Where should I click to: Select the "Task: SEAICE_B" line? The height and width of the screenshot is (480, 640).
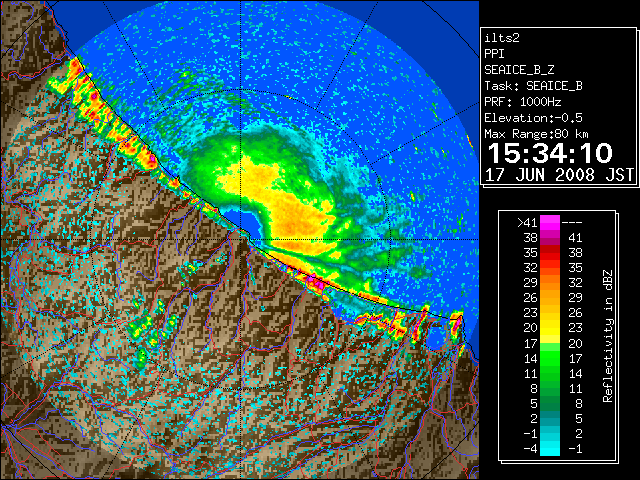click(x=533, y=86)
